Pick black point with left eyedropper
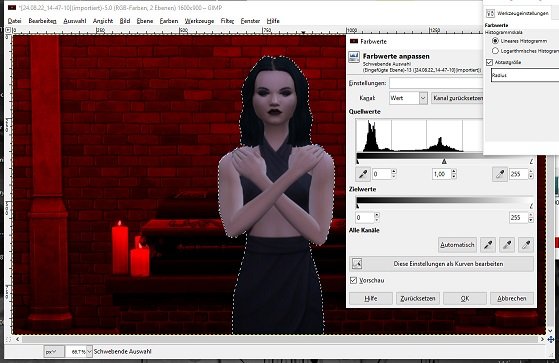Viewport: 559px width, 363px height. click(x=363, y=174)
